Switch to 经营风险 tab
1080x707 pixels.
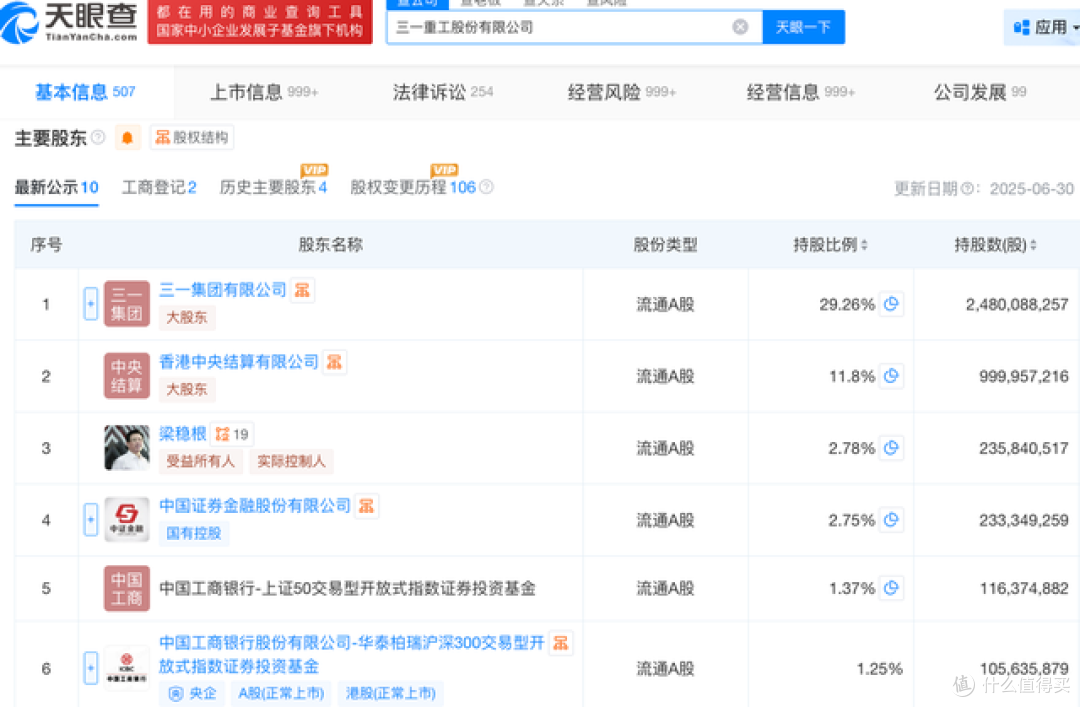click(622, 92)
